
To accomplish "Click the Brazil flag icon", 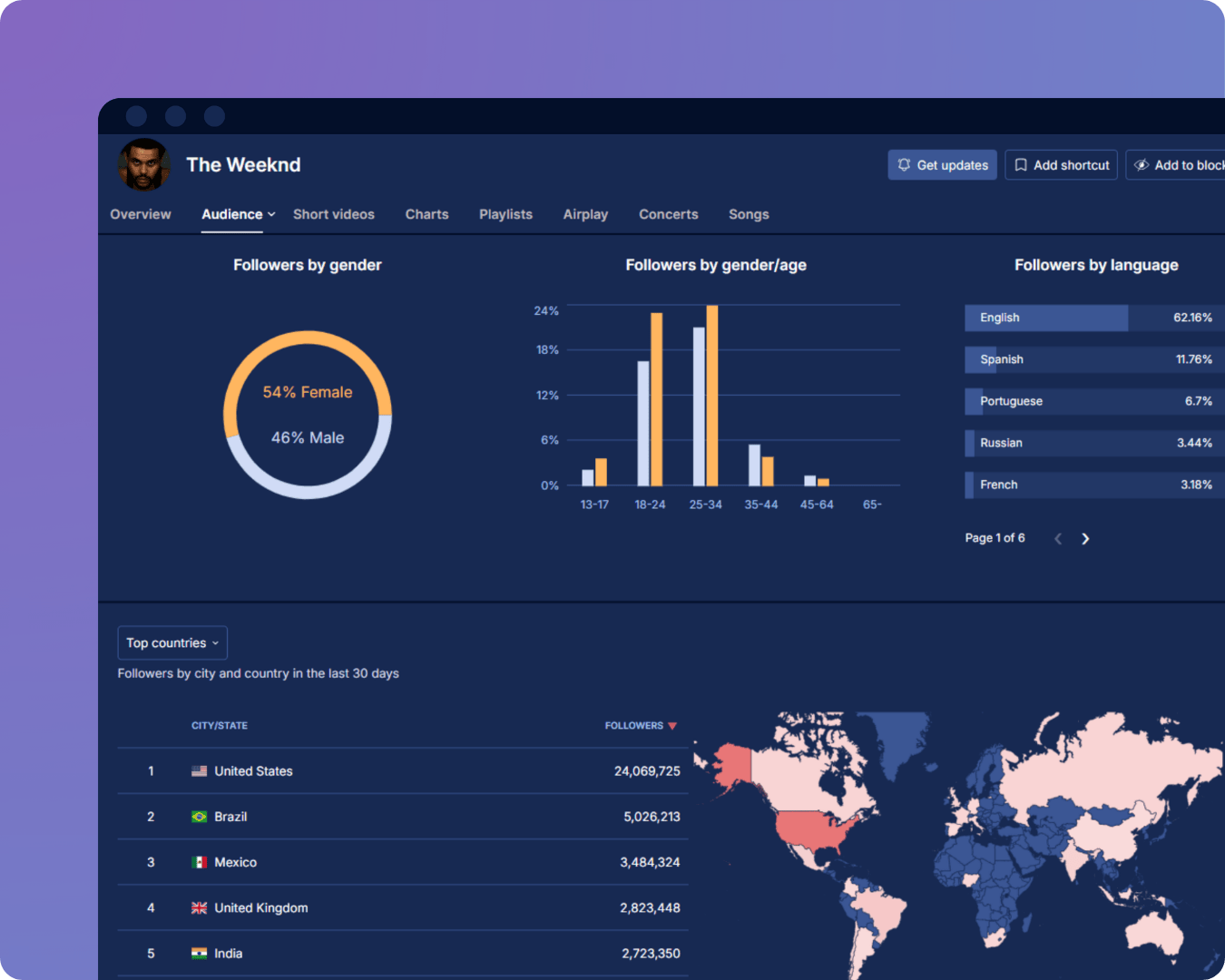I will (x=199, y=817).
